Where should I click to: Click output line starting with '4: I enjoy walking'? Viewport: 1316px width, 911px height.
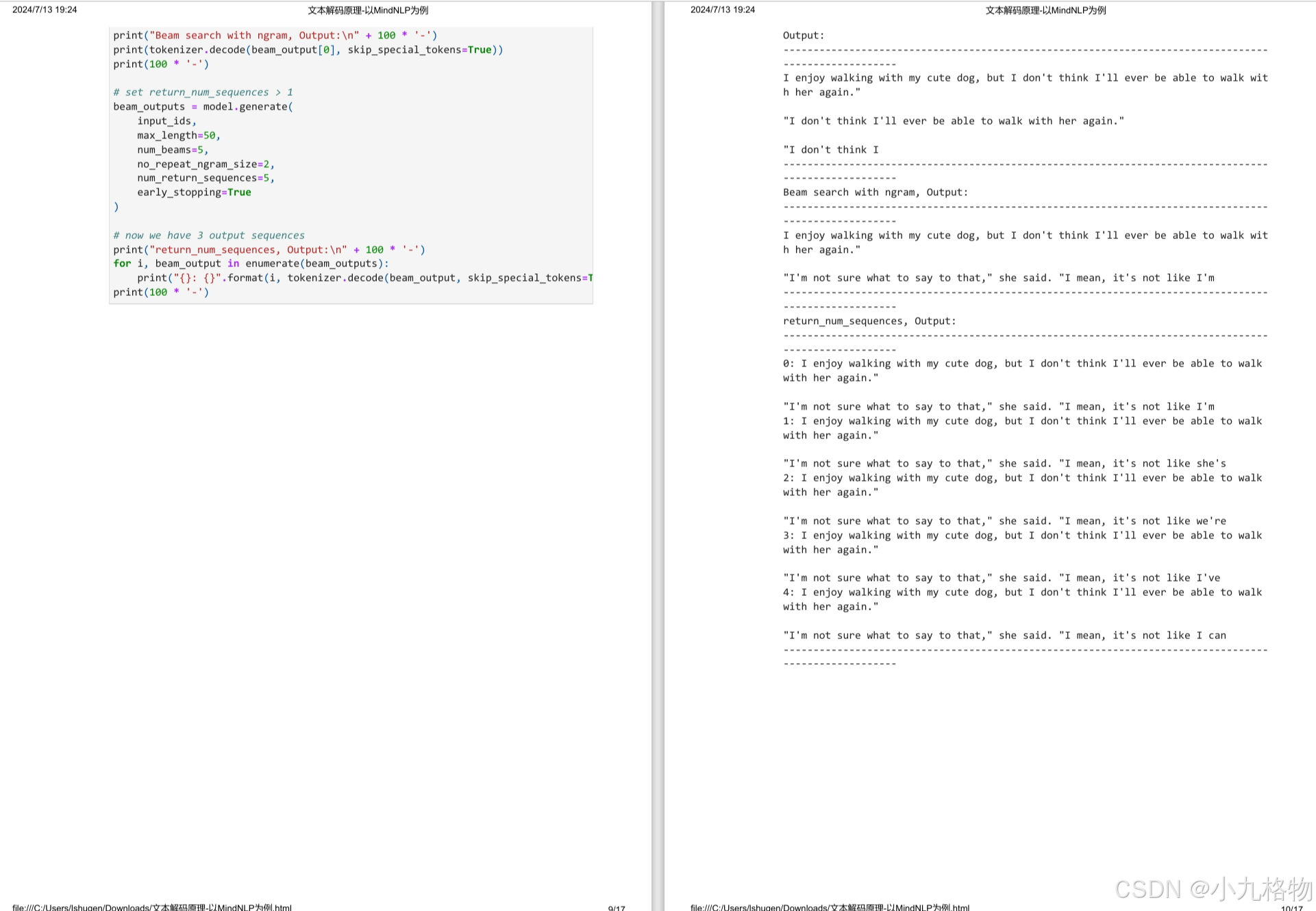[1021, 592]
